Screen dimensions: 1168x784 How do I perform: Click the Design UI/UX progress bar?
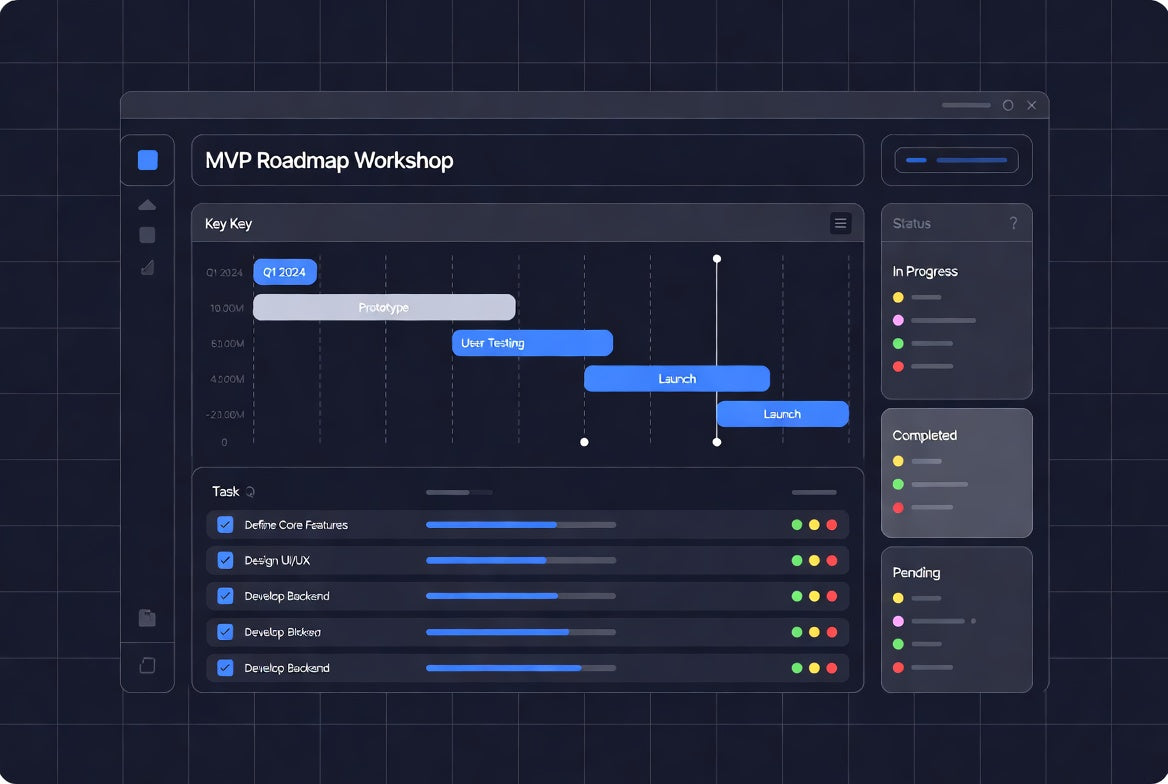[521, 560]
